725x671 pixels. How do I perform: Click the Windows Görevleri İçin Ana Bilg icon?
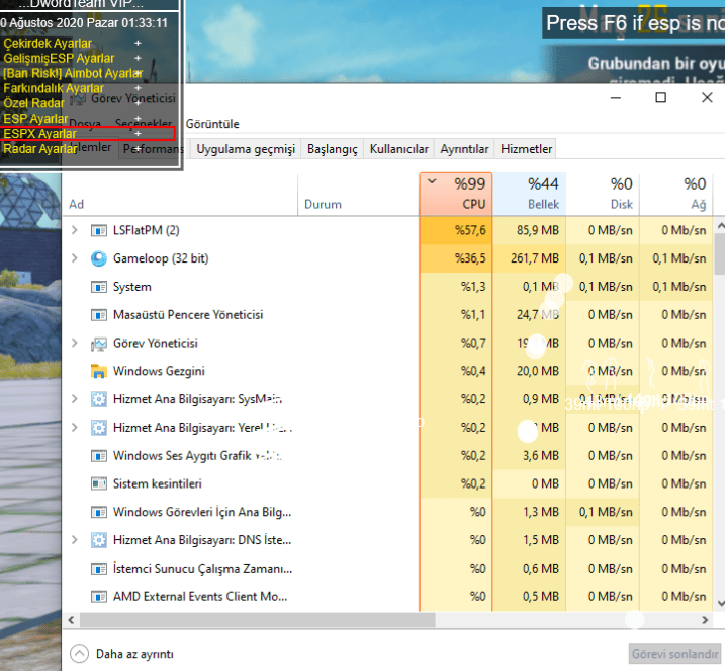(x=98, y=512)
